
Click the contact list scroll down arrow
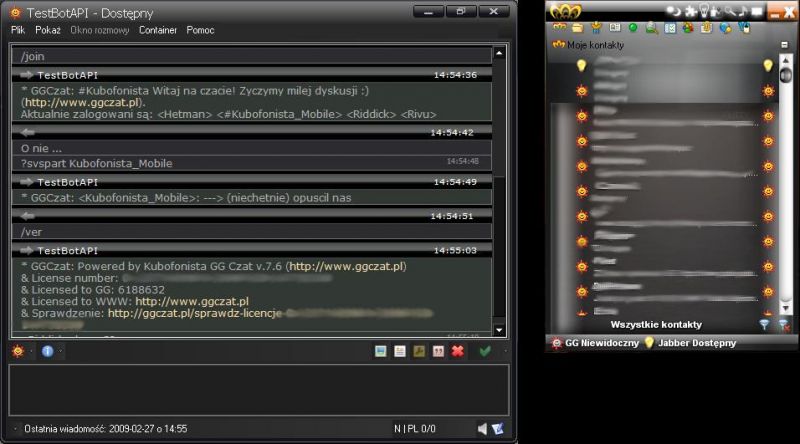click(x=786, y=308)
